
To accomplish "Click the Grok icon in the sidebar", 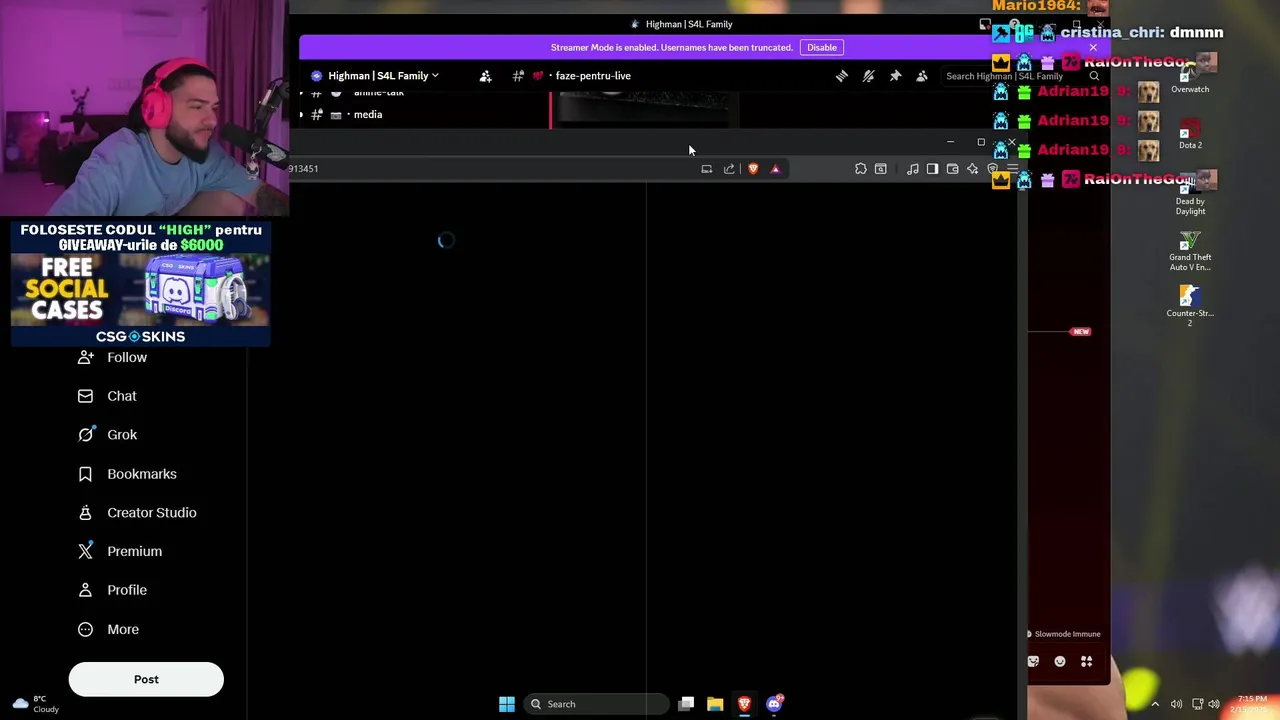I will [x=86, y=435].
